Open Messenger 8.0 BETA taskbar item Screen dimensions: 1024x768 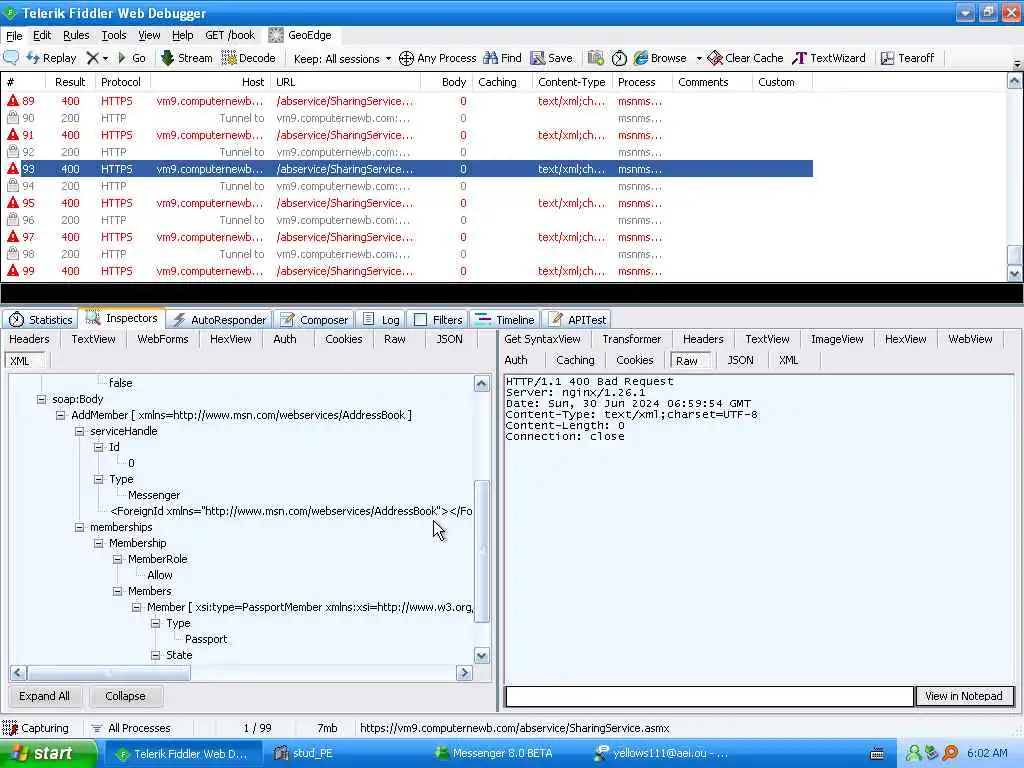[x=495, y=754]
